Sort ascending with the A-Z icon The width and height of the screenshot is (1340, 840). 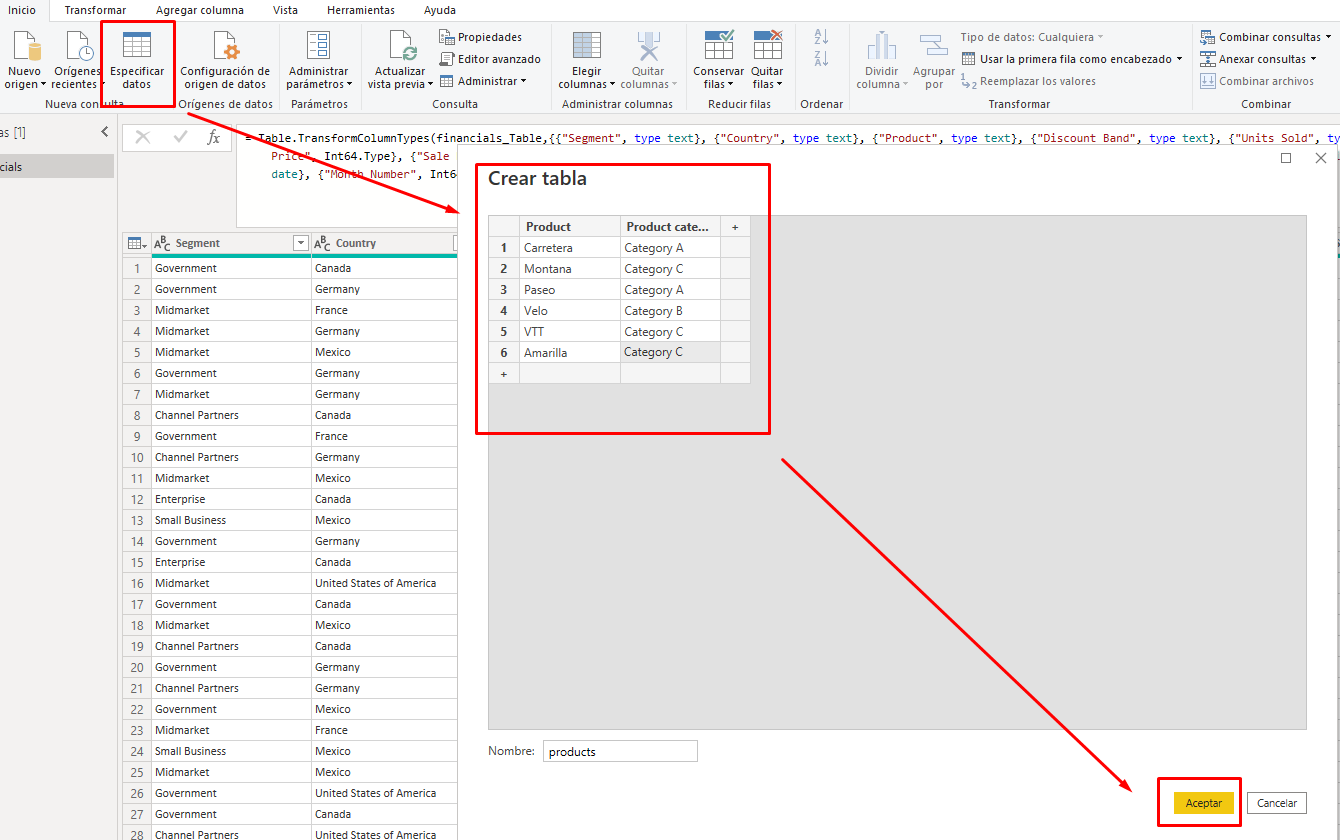[x=821, y=37]
